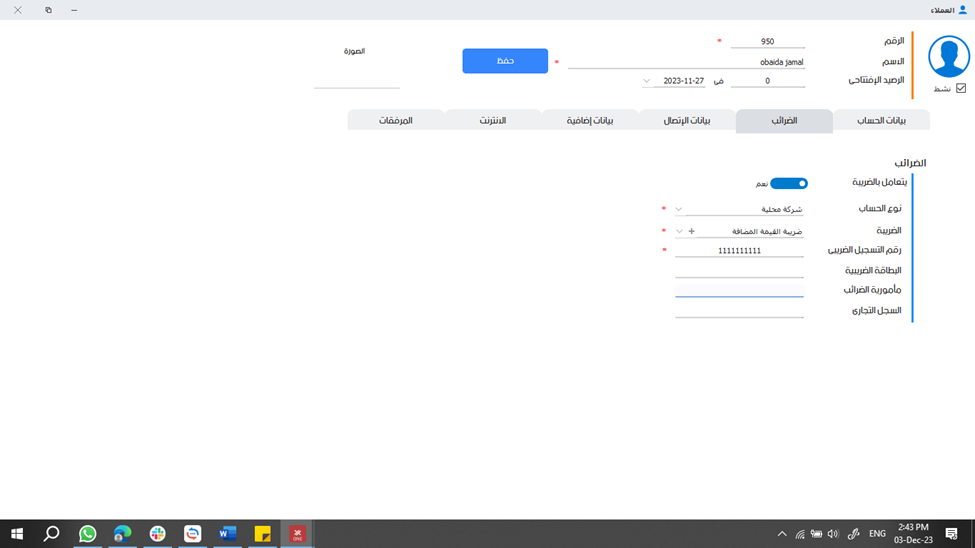Image resolution: width=975 pixels, height=548 pixels.
Task: Click the 'السجل التجاري' commercial register field
Action: pyautogui.click(x=739, y=311)
